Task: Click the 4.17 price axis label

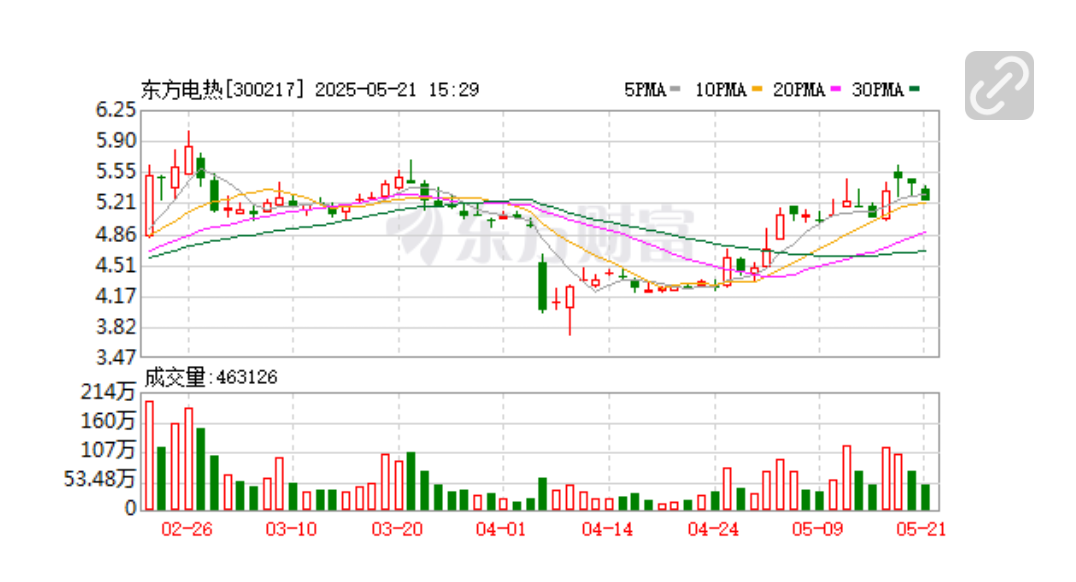Action: coord(115,296)
